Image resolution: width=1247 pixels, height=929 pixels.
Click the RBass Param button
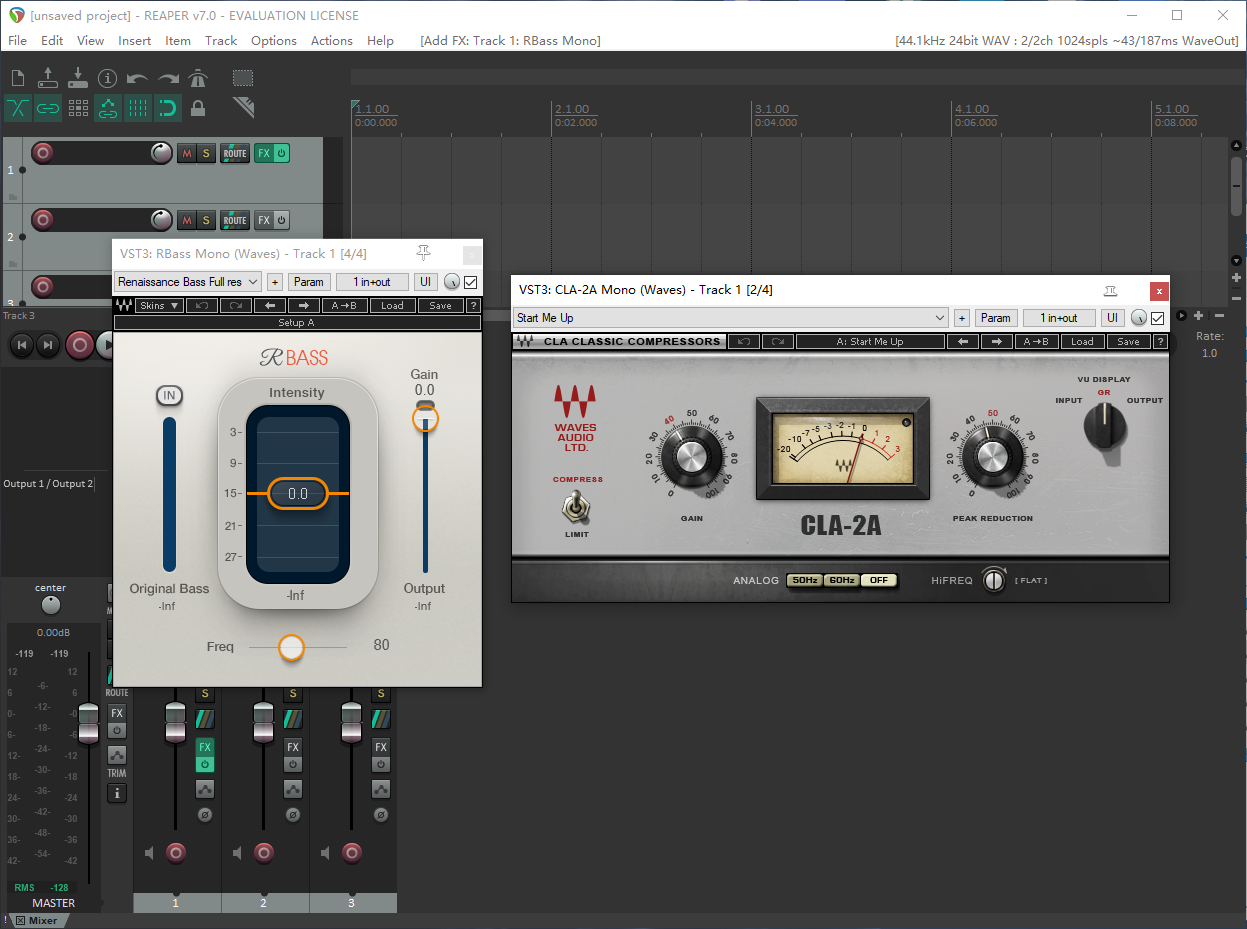point(309,282)
